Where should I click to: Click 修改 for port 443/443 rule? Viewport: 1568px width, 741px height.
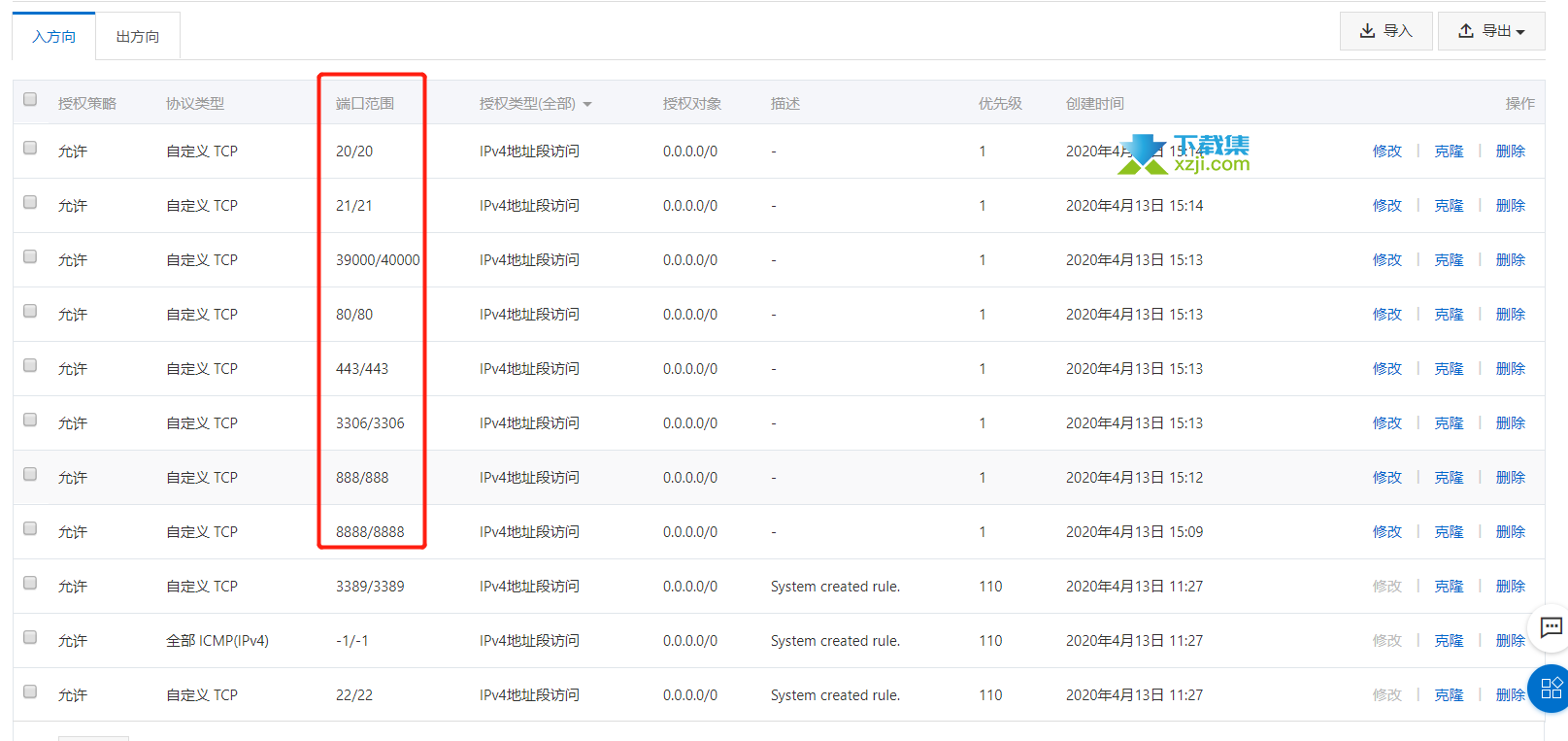click(1387, 369)
